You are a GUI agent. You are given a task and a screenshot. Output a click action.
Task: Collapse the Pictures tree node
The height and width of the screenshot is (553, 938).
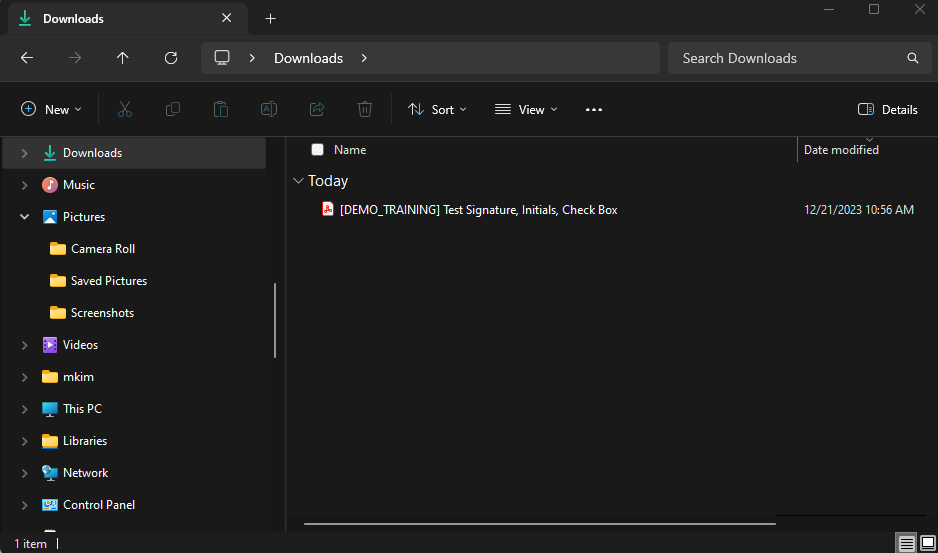(x=25, y=217)
